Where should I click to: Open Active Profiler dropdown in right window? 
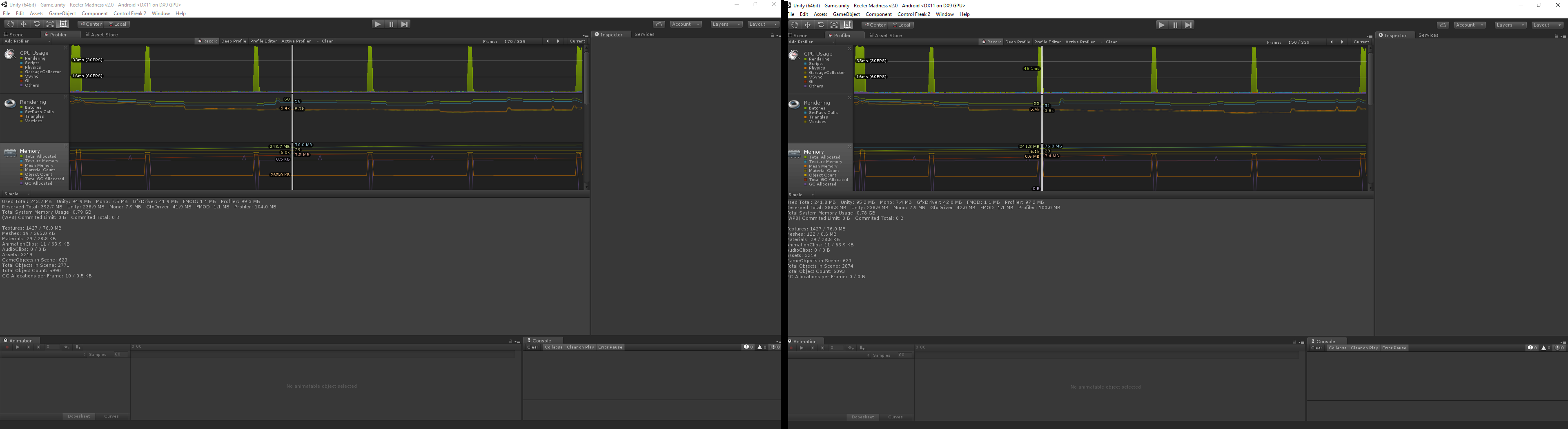click(x=1083, y=42)
